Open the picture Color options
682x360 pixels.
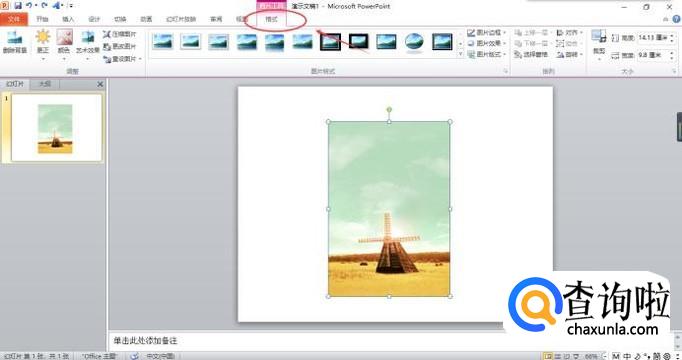(x=64, y=38)
